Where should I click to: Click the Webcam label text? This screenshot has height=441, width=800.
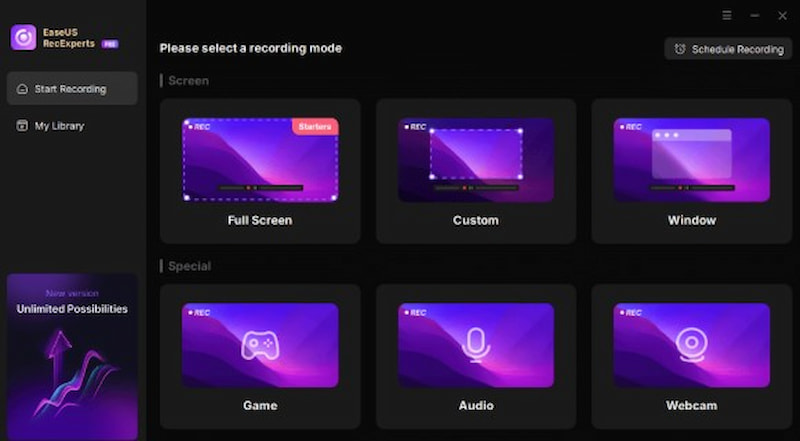(691, 405)
